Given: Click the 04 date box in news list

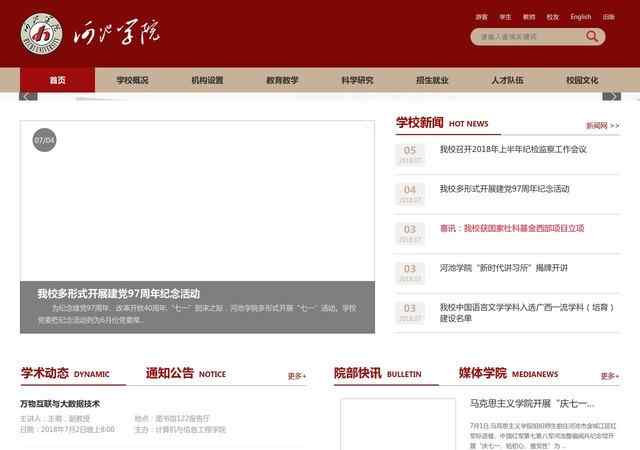Looking at the screenshot, I should [410, 194].
